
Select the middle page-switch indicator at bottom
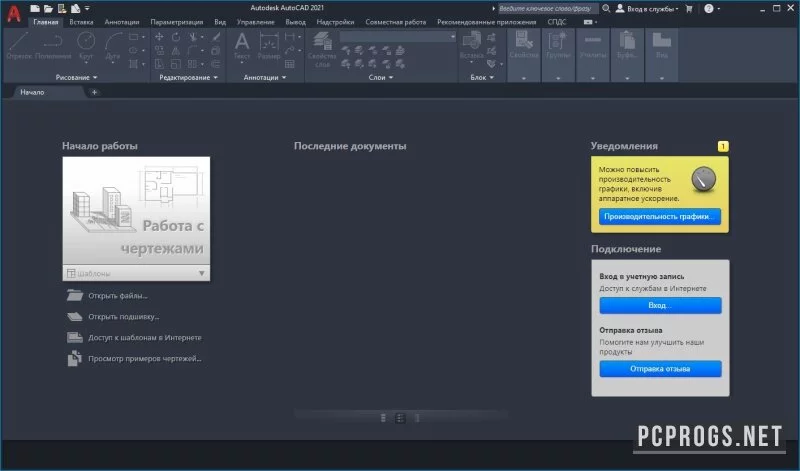[x=400, y=418]
